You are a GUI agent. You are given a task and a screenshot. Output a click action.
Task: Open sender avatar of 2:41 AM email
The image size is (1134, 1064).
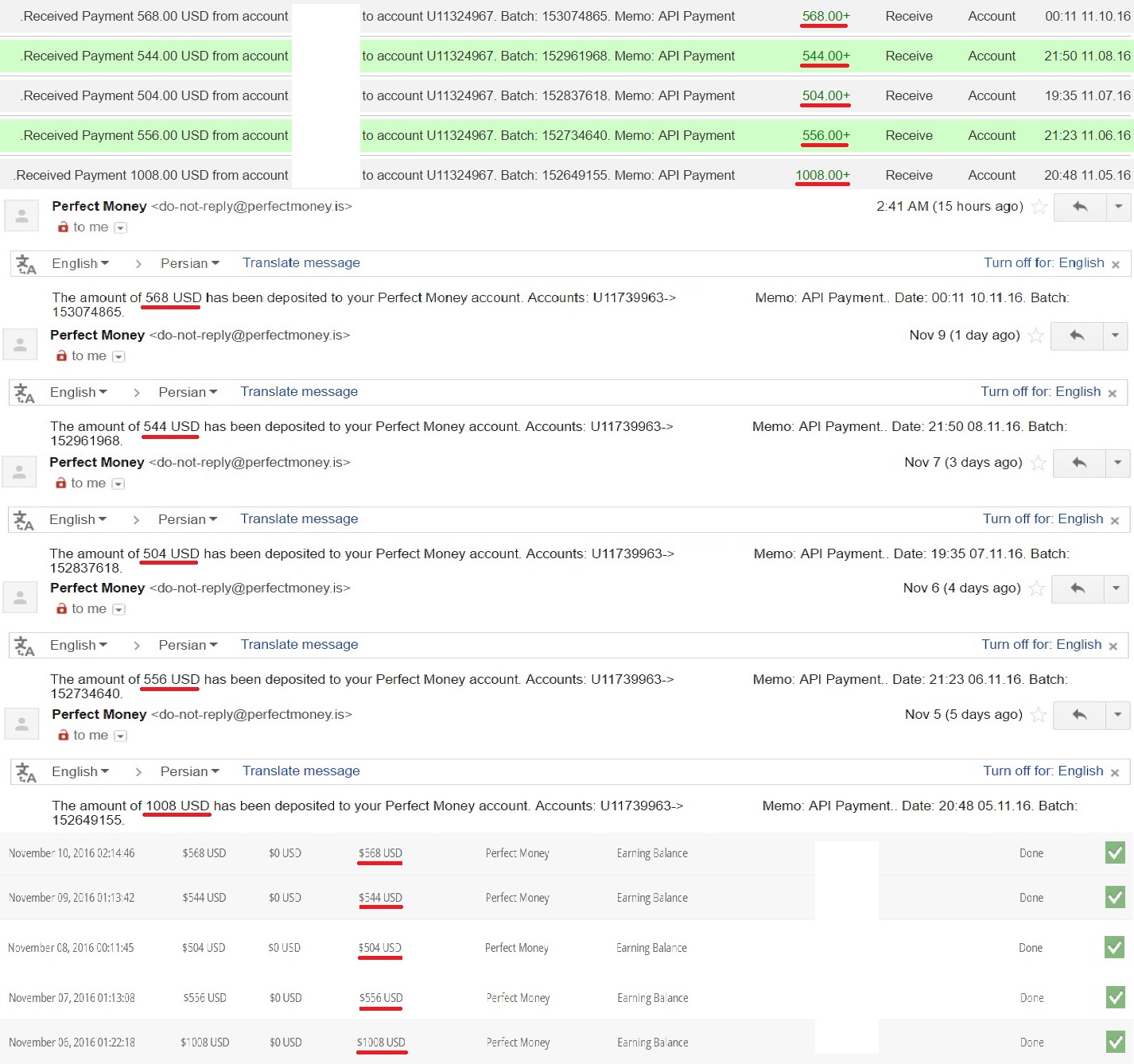click(21, 215)
